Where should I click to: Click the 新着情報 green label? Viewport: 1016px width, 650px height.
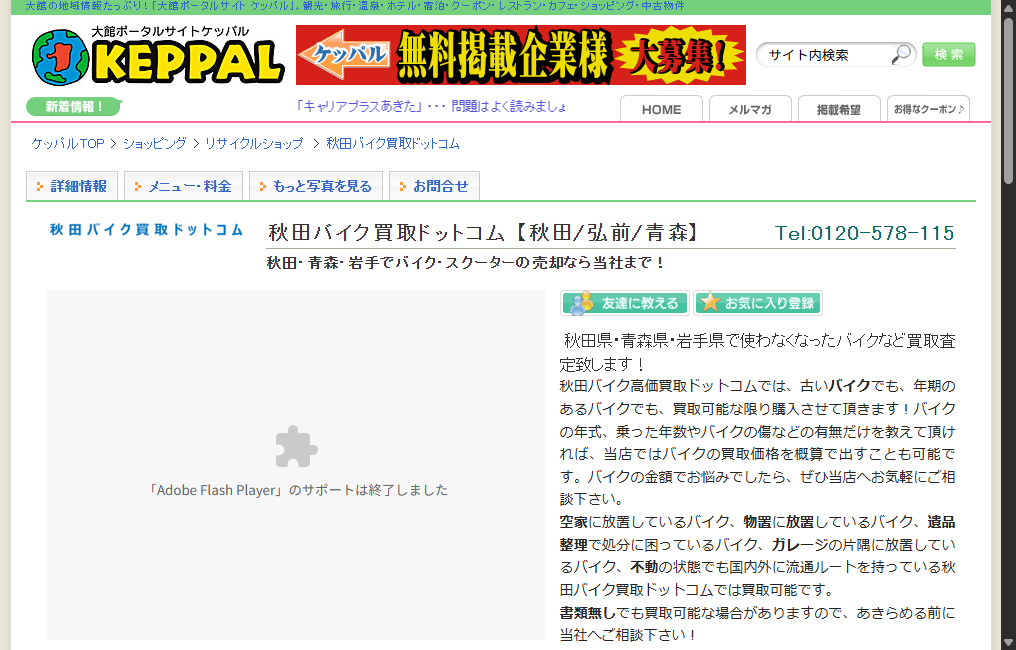[74, 106]
